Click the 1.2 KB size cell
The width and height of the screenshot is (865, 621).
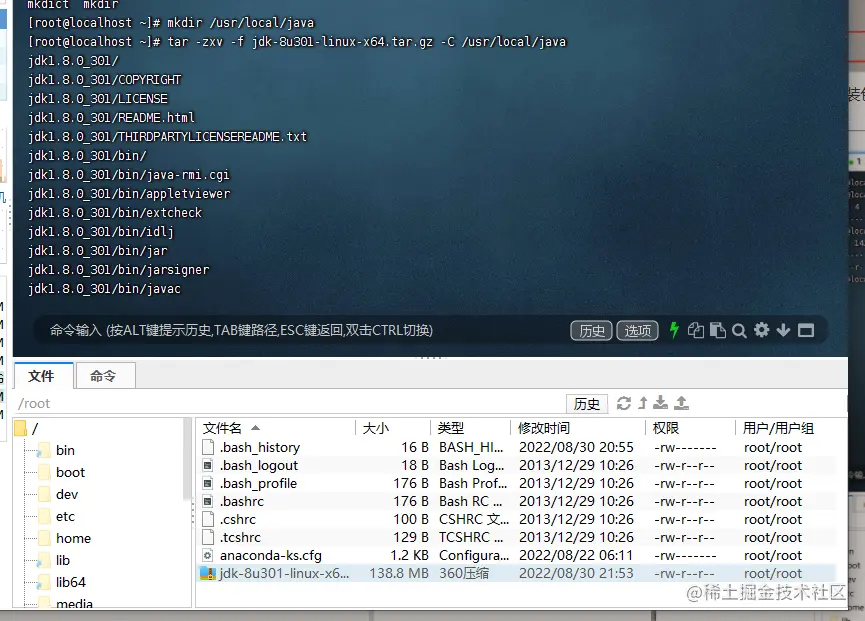point(409,555)
